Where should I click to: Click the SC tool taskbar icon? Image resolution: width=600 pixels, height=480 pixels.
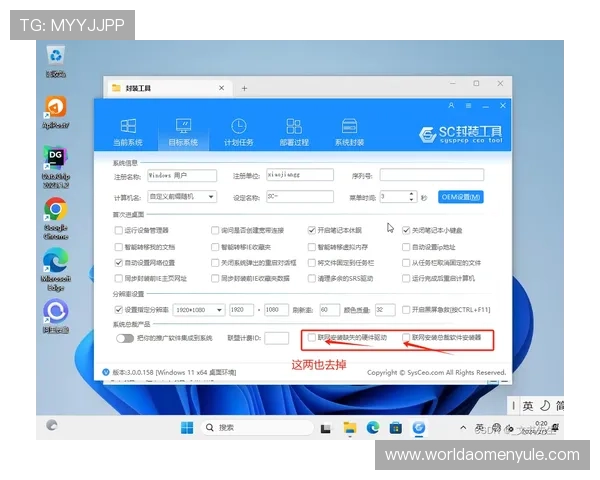coord(419,428)
